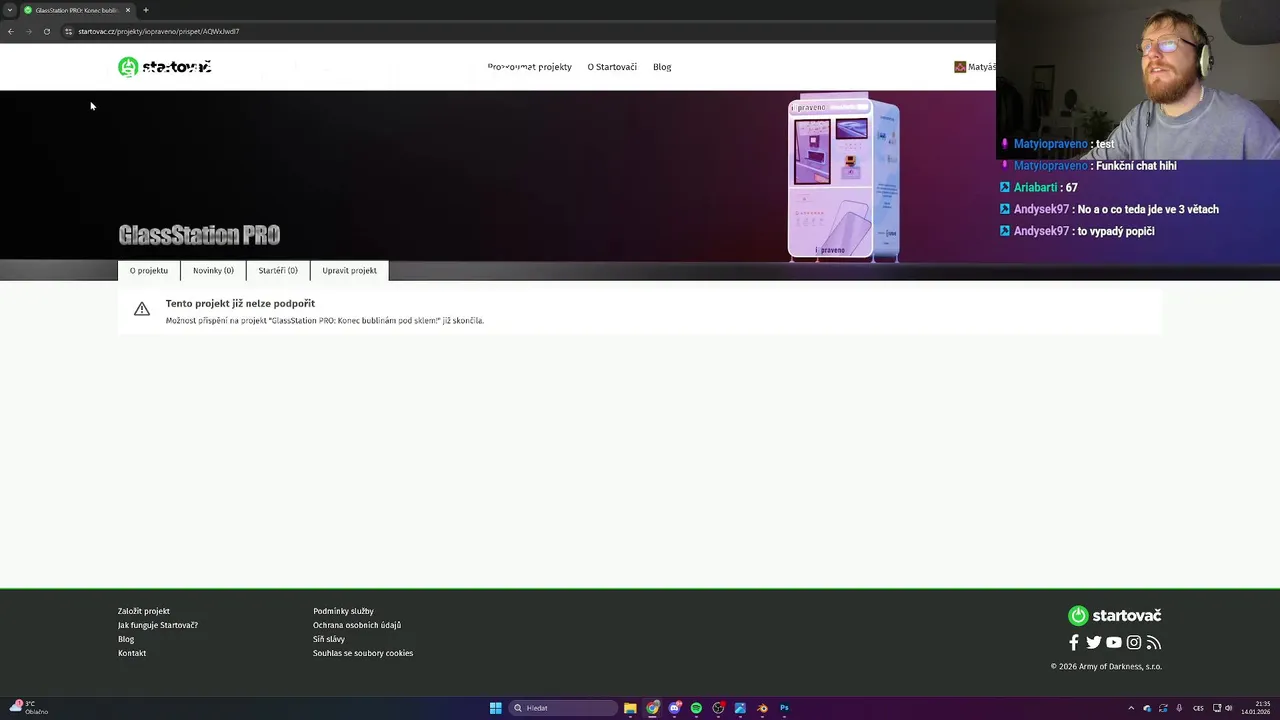Open Chrome from the taskbar
This screenshot has width=1280, height=720.
tap(652, 708)
